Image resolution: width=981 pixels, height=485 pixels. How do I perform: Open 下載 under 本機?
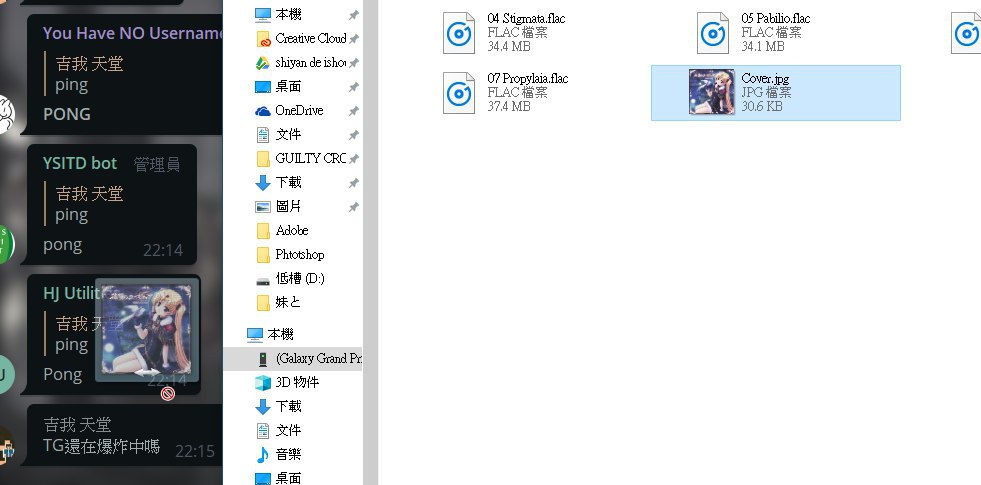pyautogui.click(x=288, y=407)
